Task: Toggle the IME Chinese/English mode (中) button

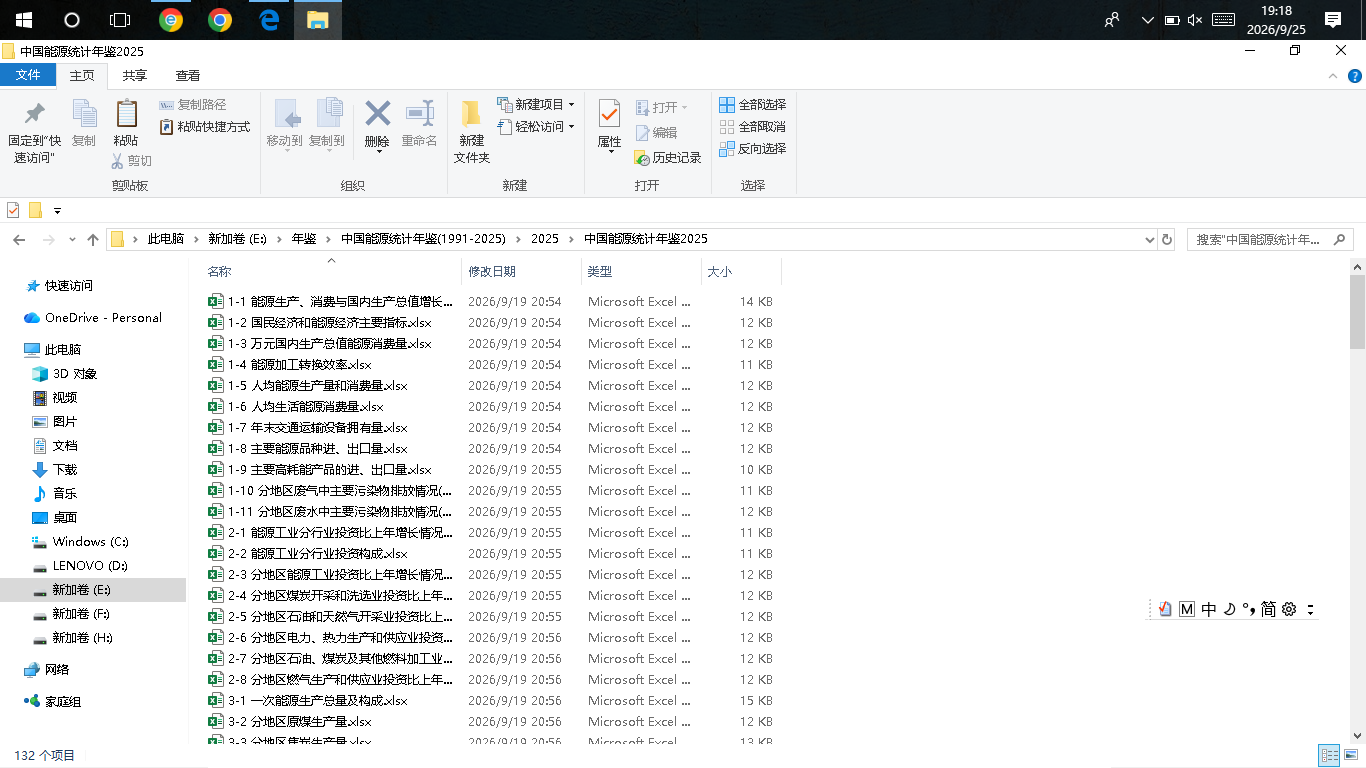Action: click(1209, 609)
